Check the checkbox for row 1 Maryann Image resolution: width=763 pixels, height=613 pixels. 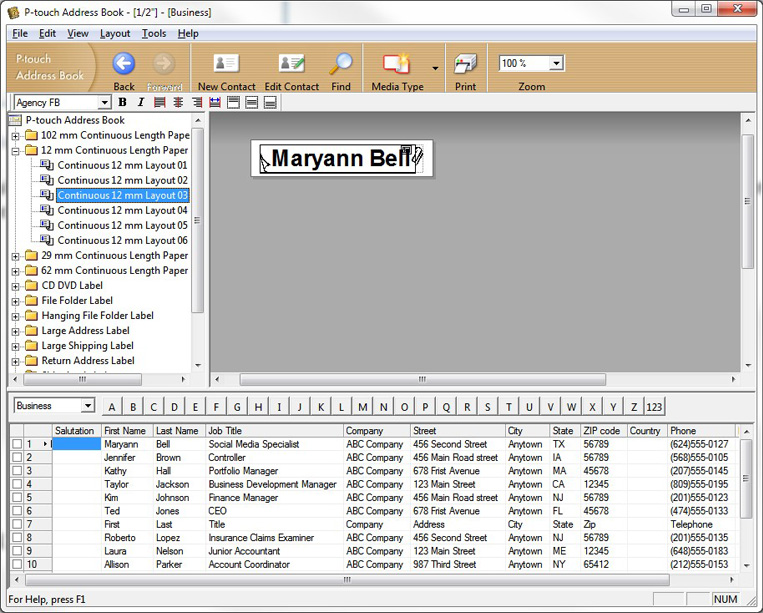click(17, 444)
